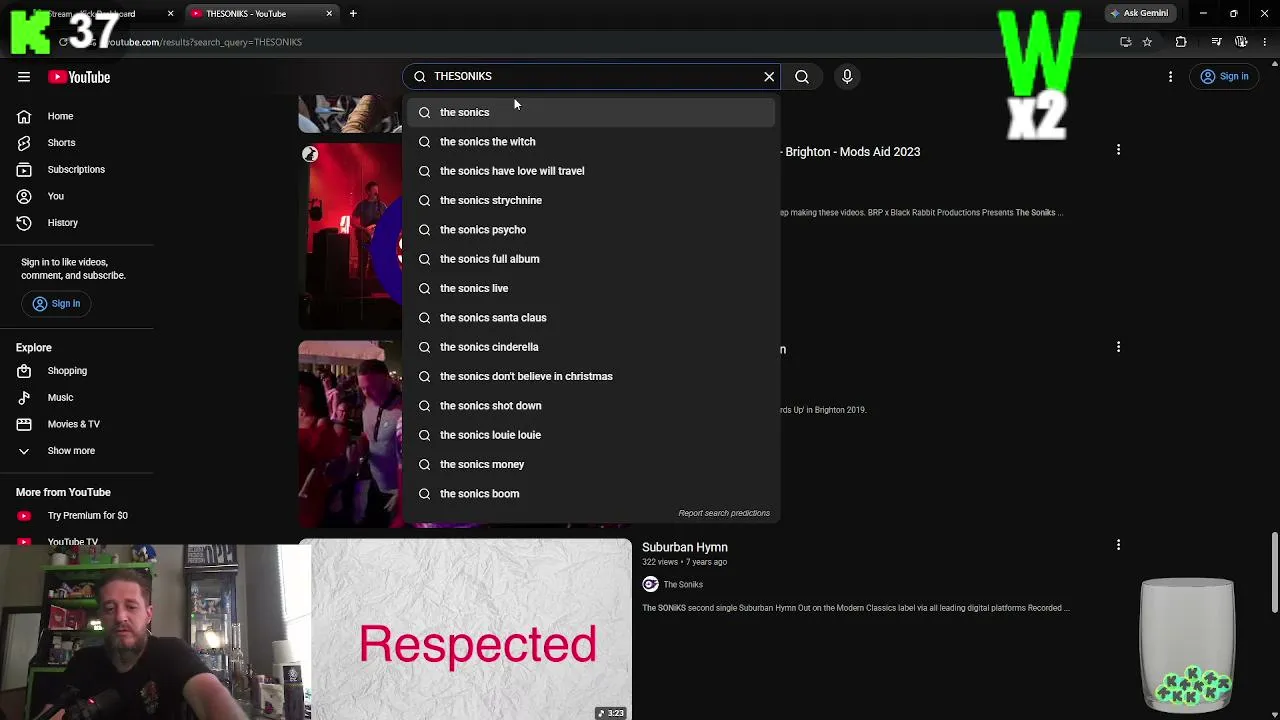This screenshot has height=720, width=1280.
Task: Clear the YouTube search box with X
Action: 769,76
